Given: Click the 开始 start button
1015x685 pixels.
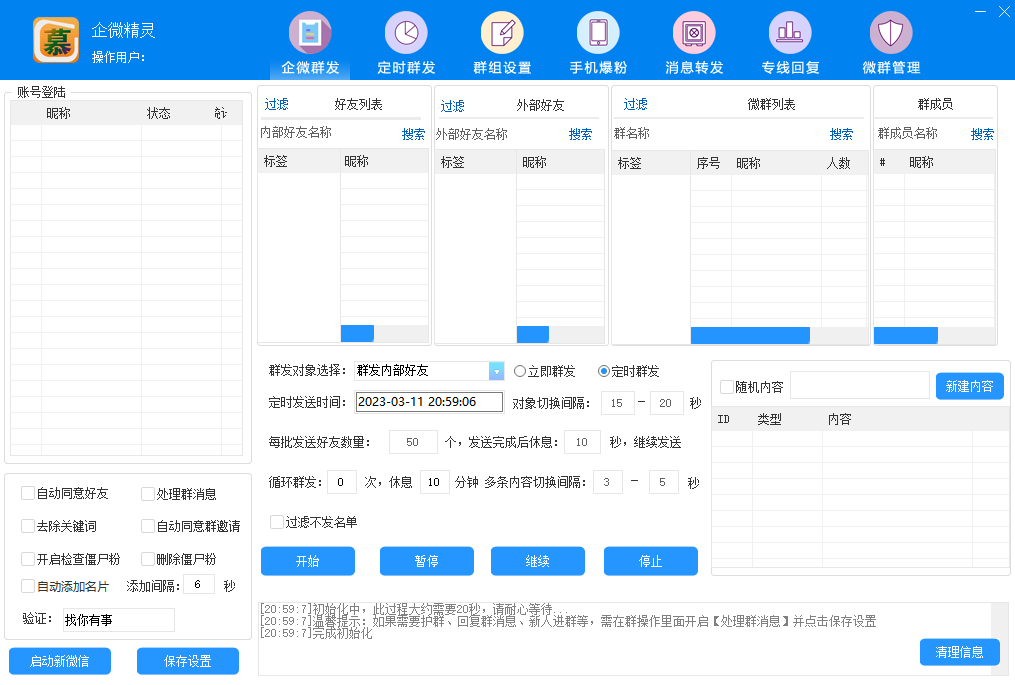Looking at the screenshot, I should (x=307, y=561).
